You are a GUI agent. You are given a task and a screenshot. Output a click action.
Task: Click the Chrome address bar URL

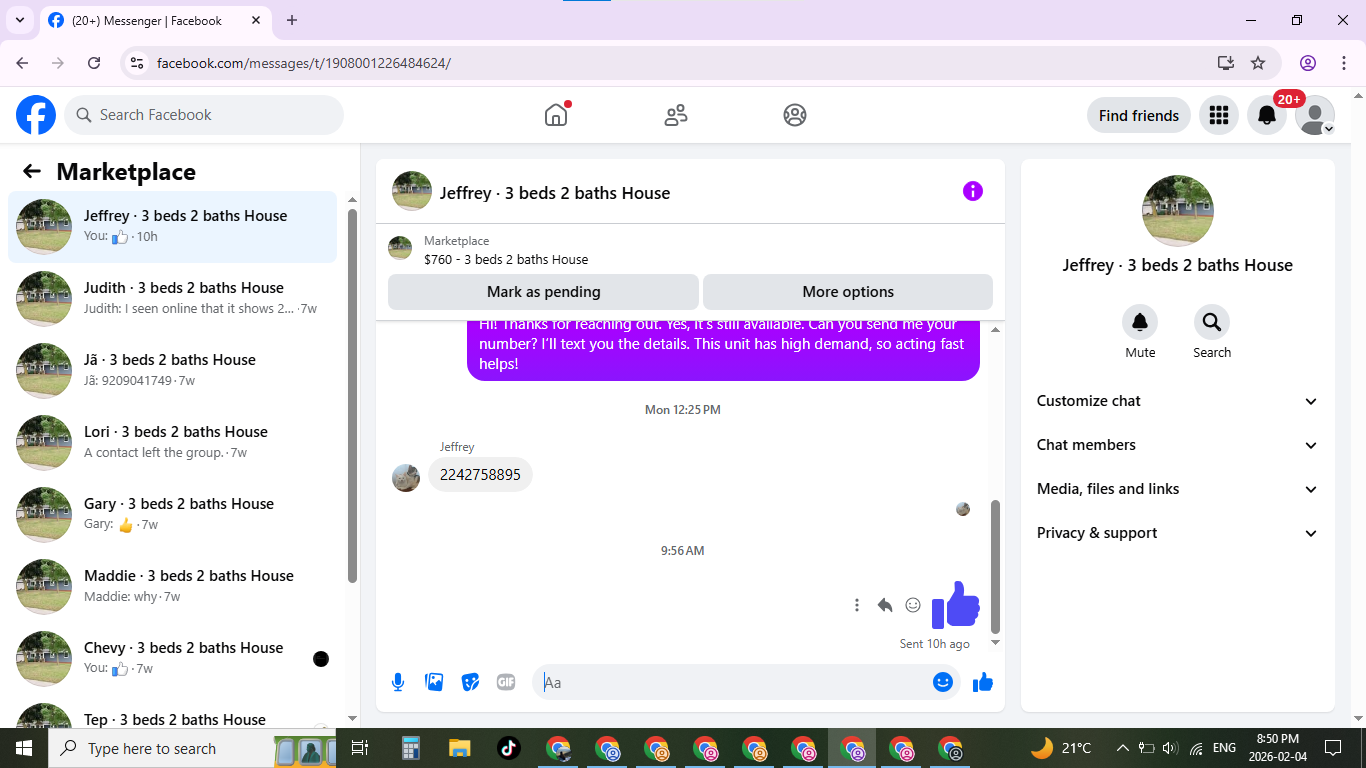pyautogui.click(x=304, y=63)
